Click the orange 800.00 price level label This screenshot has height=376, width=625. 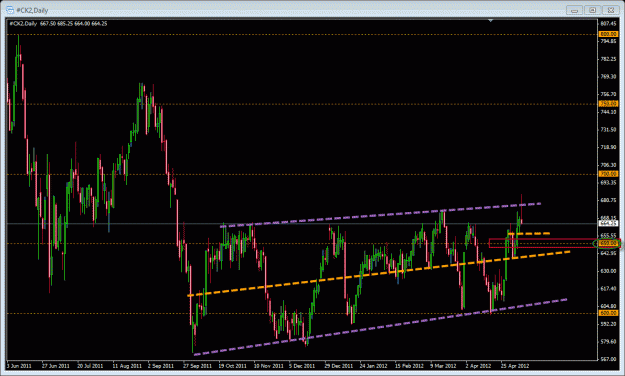tap(608, 34)
